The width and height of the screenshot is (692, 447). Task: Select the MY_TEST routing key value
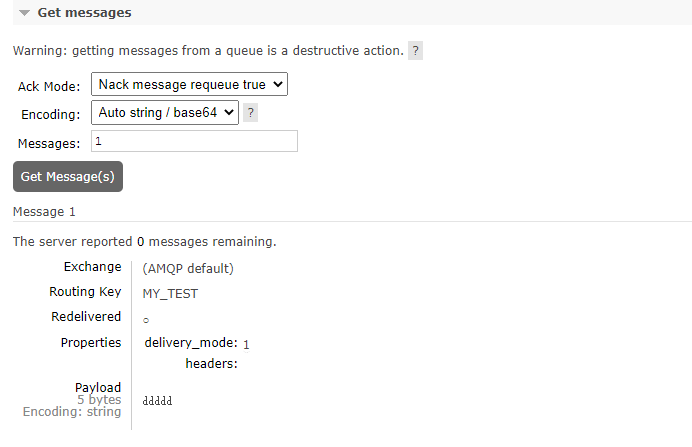pos(170,294)
